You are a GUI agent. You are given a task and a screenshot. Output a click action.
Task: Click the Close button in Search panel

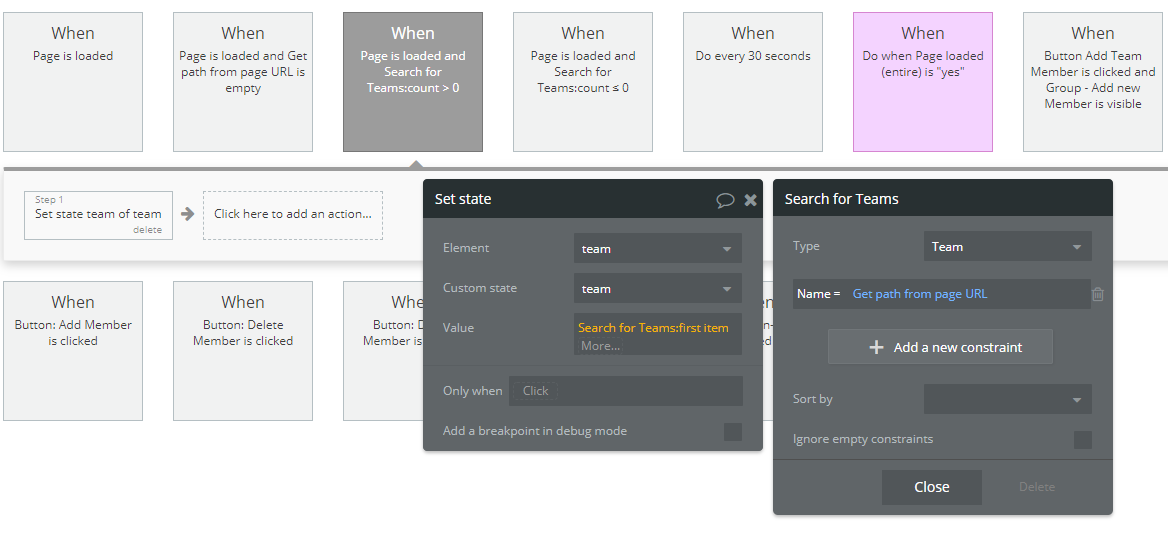click(x=931, y=487)
